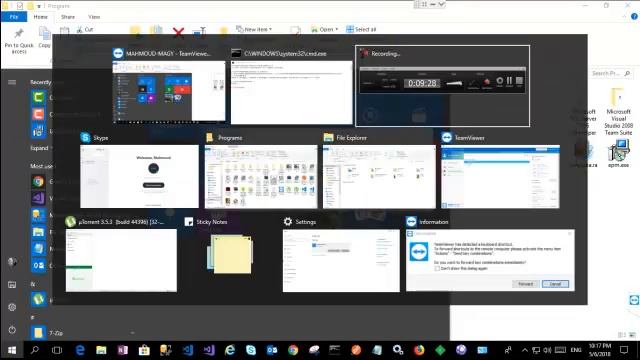Open Chrome from Start menu Most used
Viewport: 640px width, 360px height.
38,181
